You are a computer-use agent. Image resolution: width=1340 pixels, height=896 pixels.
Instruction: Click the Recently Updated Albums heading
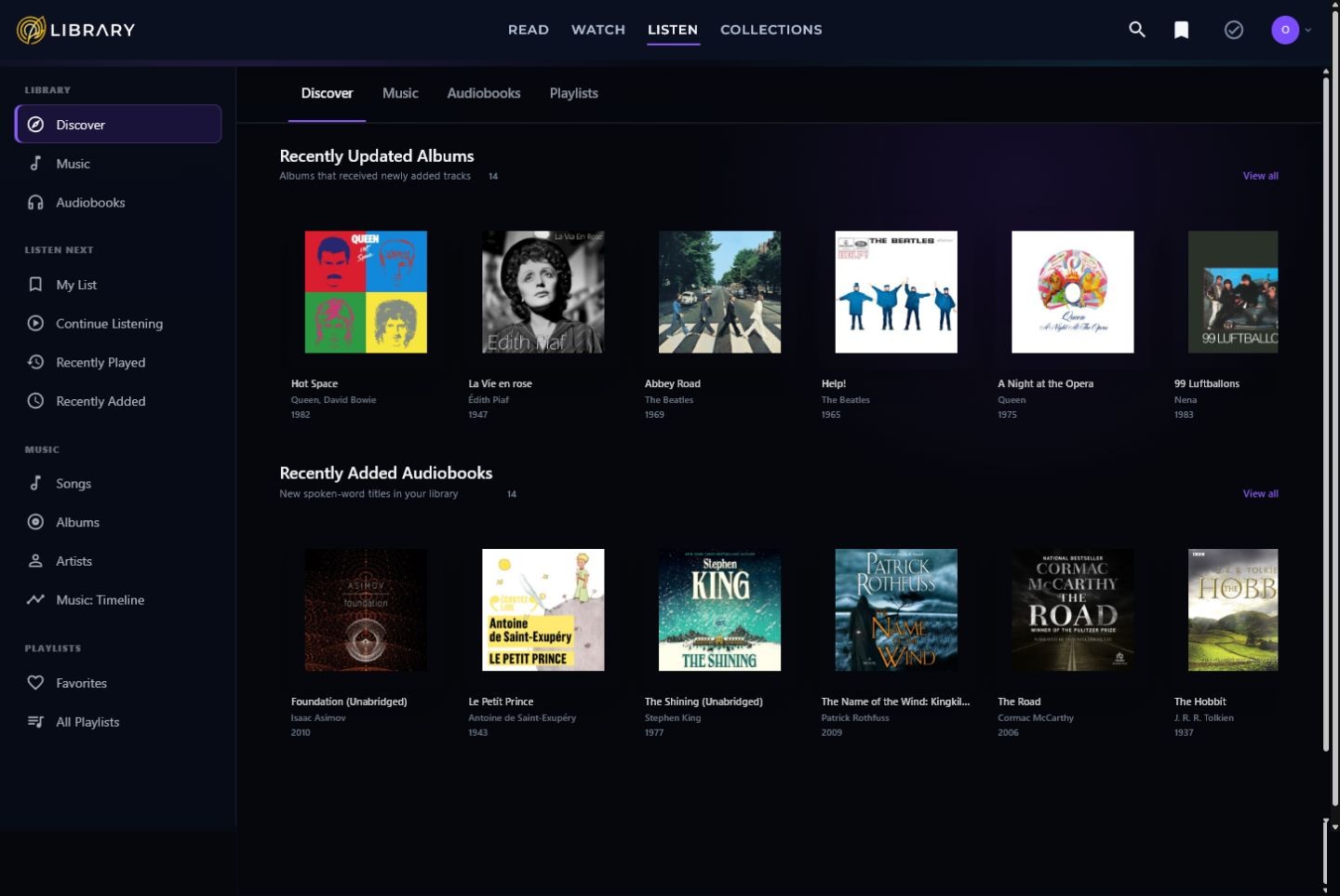(377, 156)
